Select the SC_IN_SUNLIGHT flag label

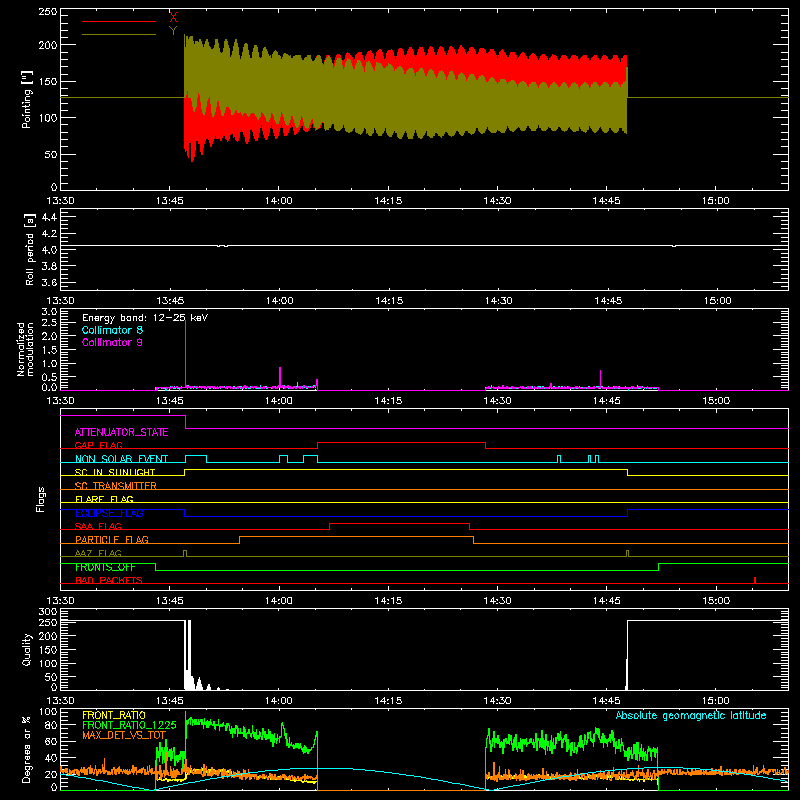(x=115, y=472)
